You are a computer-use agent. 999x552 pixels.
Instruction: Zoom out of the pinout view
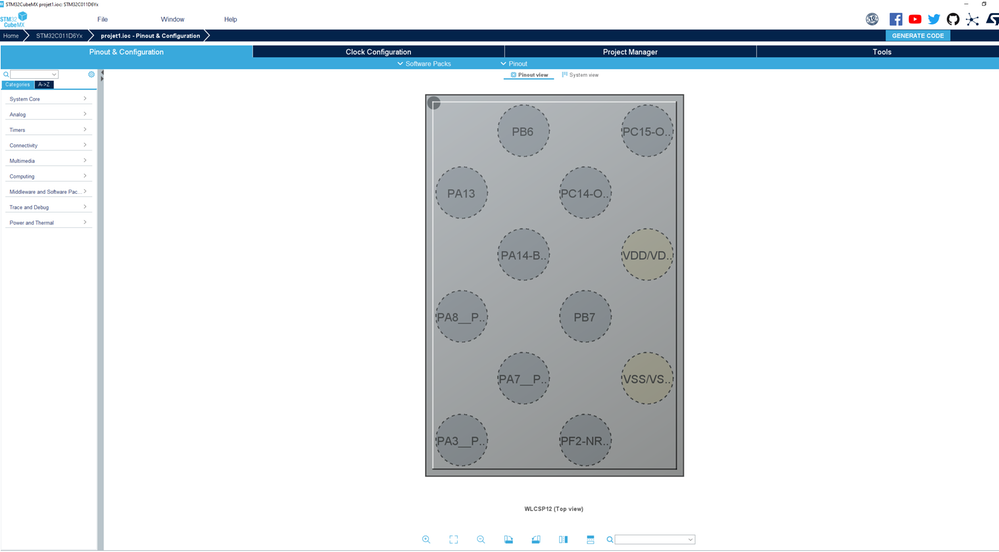(x=481, y=539)
